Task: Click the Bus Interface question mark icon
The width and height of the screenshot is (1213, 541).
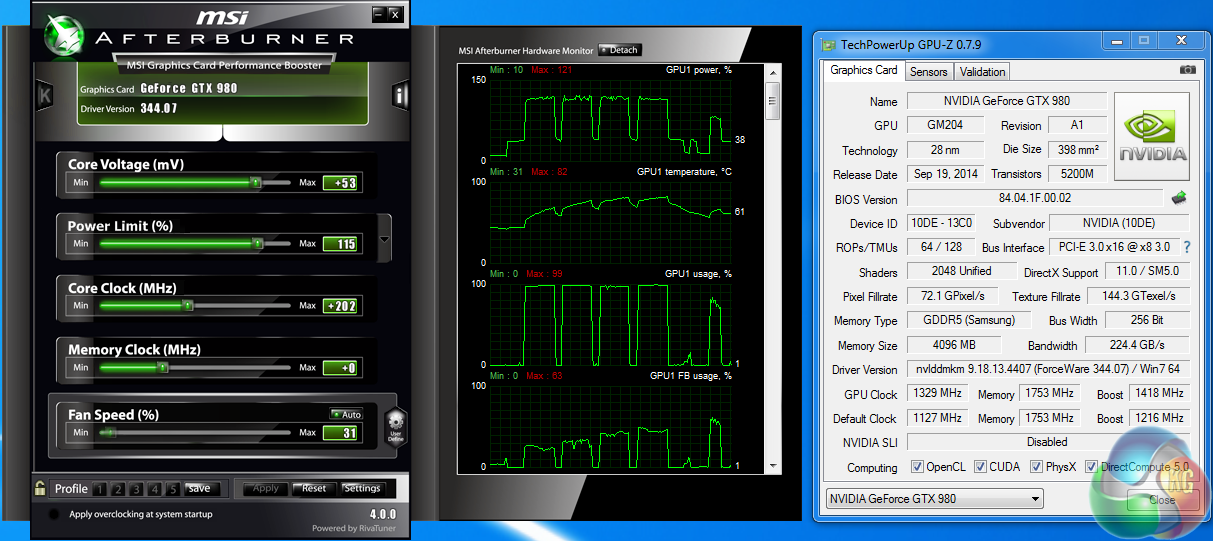Action: pos(1187,247)
